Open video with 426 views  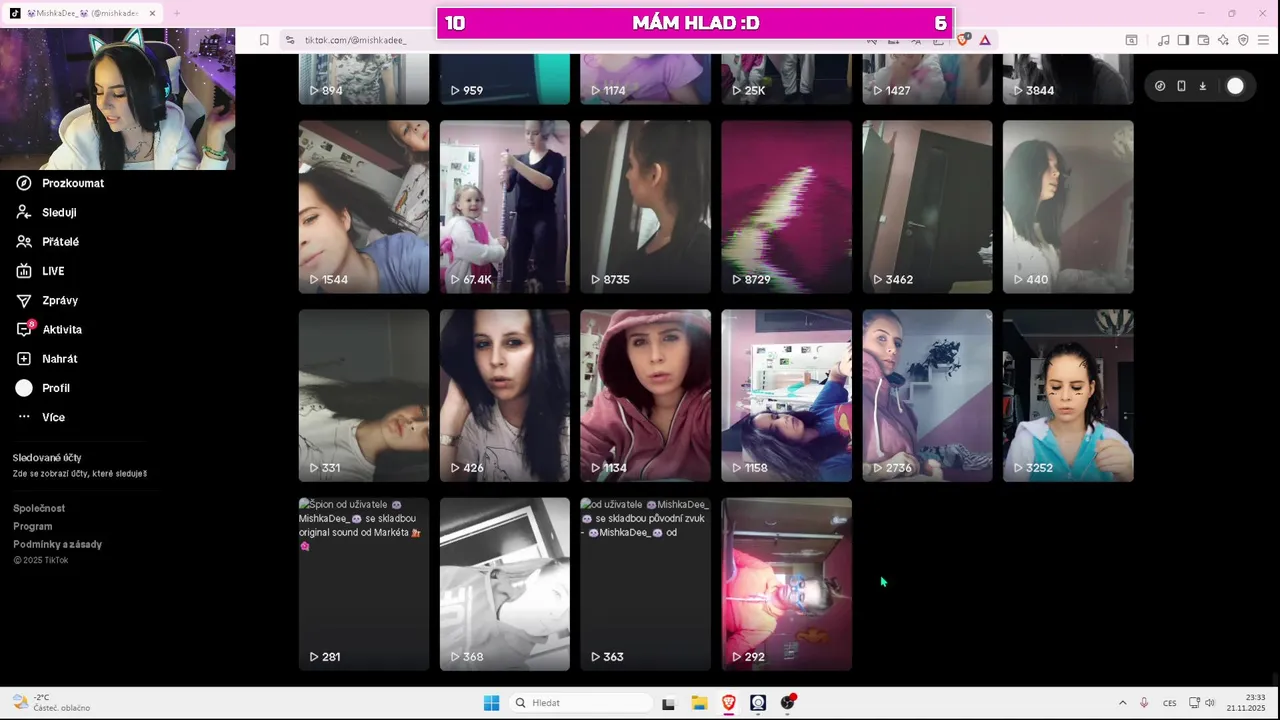pos(505,396)
